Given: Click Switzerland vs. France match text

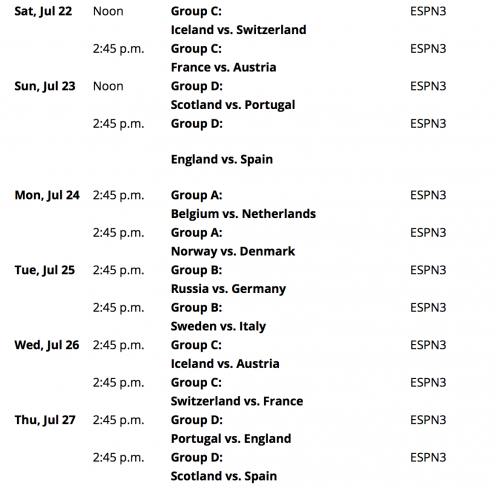Looking at the screenshot, I should pos(237,401).
